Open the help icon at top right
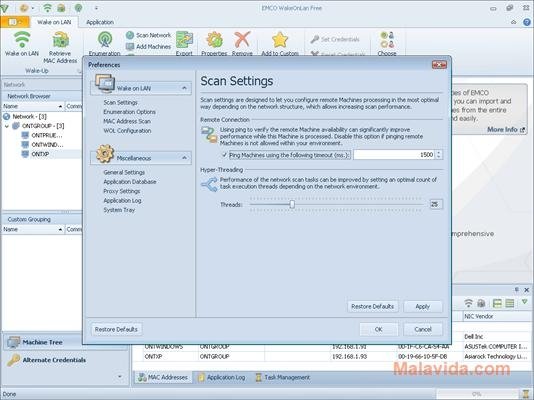 pos(527,22)
